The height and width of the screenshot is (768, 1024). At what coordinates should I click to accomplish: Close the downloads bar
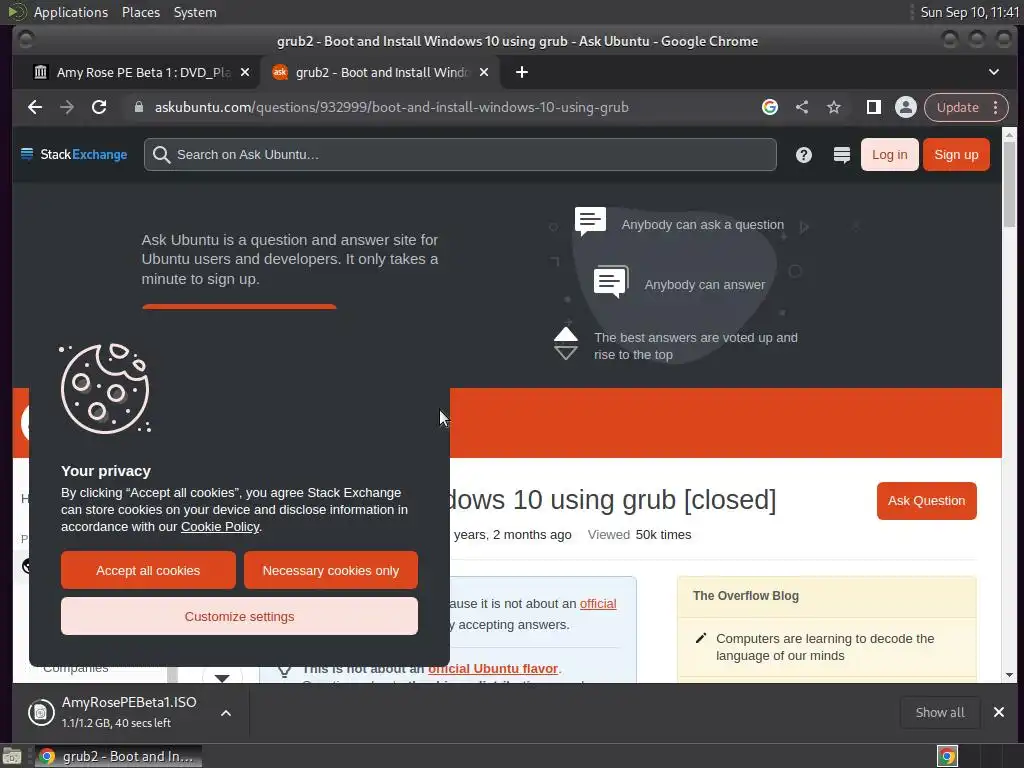(x=999, y=712)
